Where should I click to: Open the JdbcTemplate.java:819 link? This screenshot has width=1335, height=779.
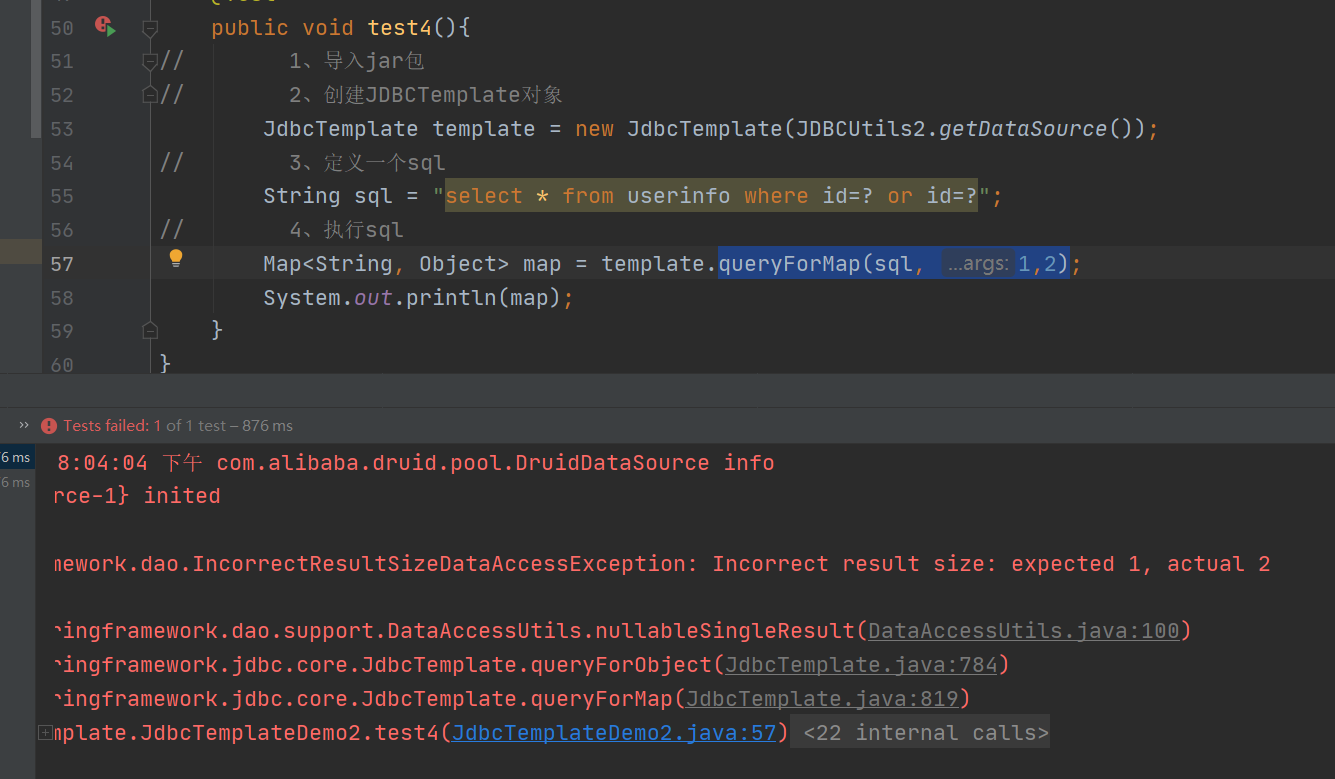pyautogui.click(x=822, y=699)
